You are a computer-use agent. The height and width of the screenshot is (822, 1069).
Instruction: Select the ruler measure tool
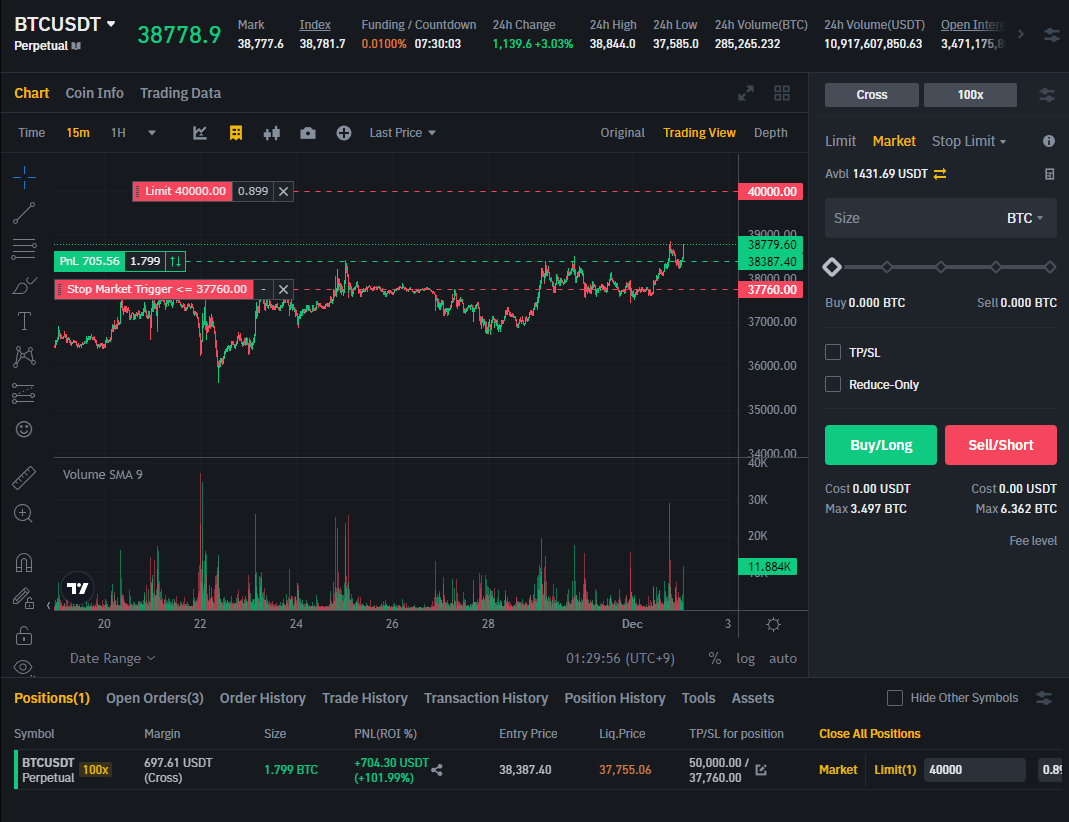[x=24, y=478]
